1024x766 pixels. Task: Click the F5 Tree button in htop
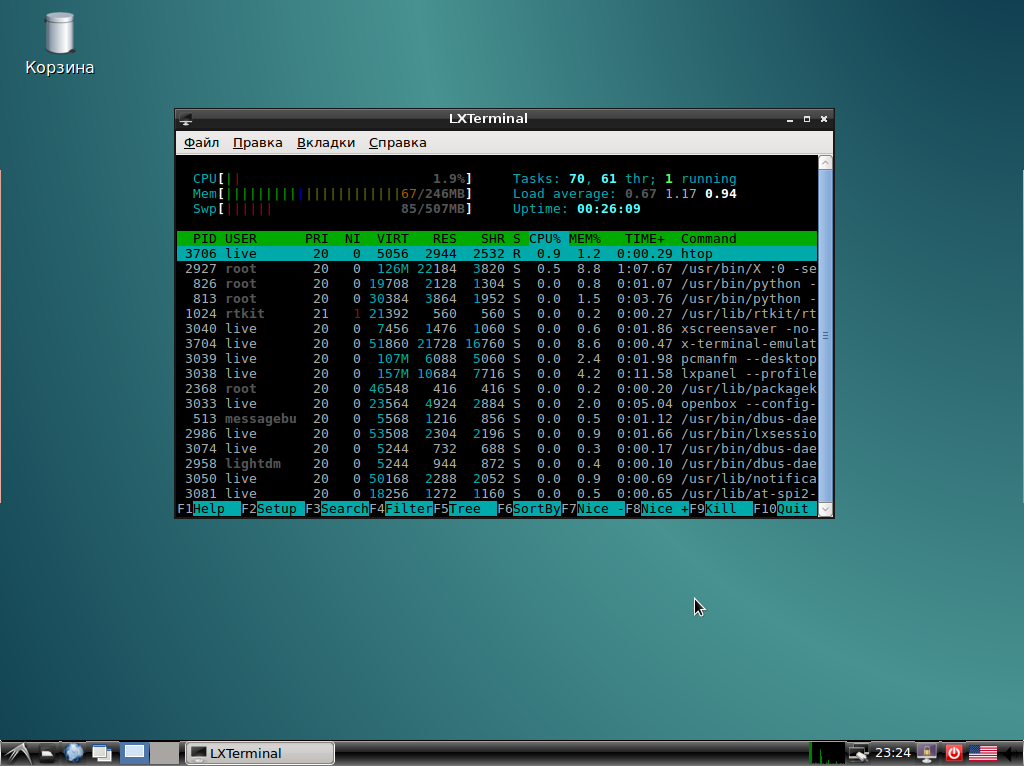(465, 509)
